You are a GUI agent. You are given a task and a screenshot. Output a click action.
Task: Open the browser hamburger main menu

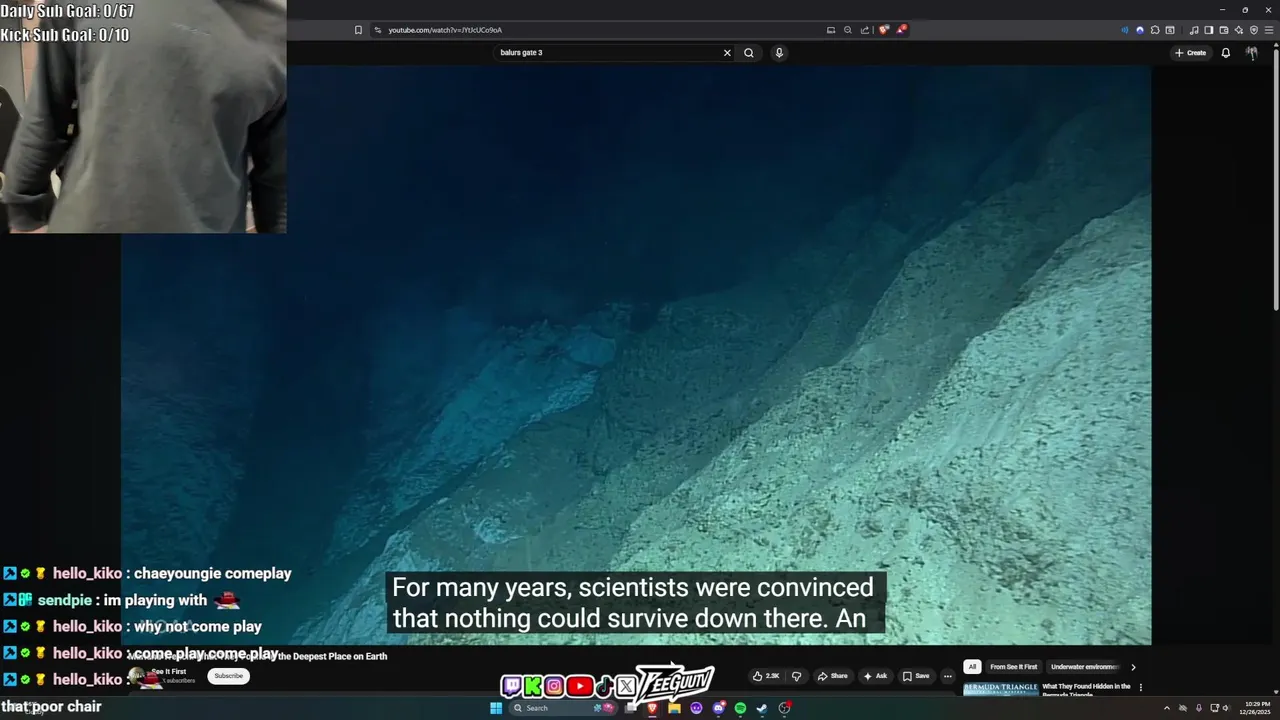(x=1269, y=30)
